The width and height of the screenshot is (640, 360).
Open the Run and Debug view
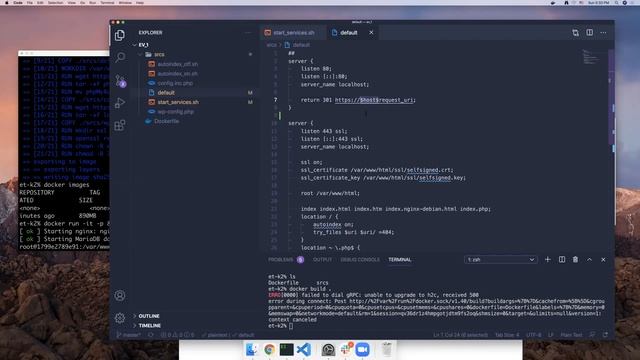tap(120, 103)
